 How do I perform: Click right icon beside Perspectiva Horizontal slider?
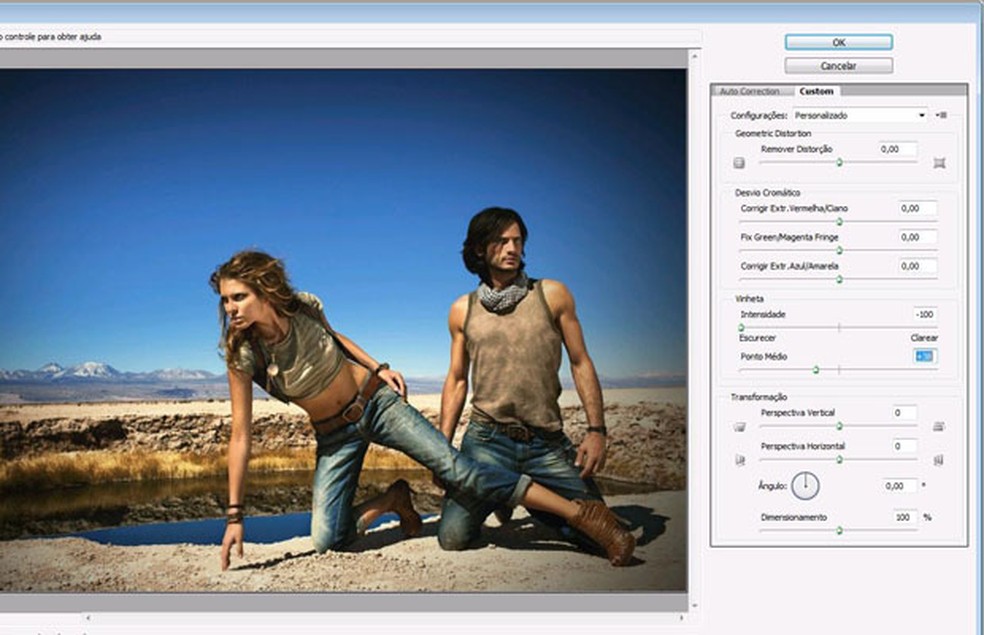click(x=939, y=460)
